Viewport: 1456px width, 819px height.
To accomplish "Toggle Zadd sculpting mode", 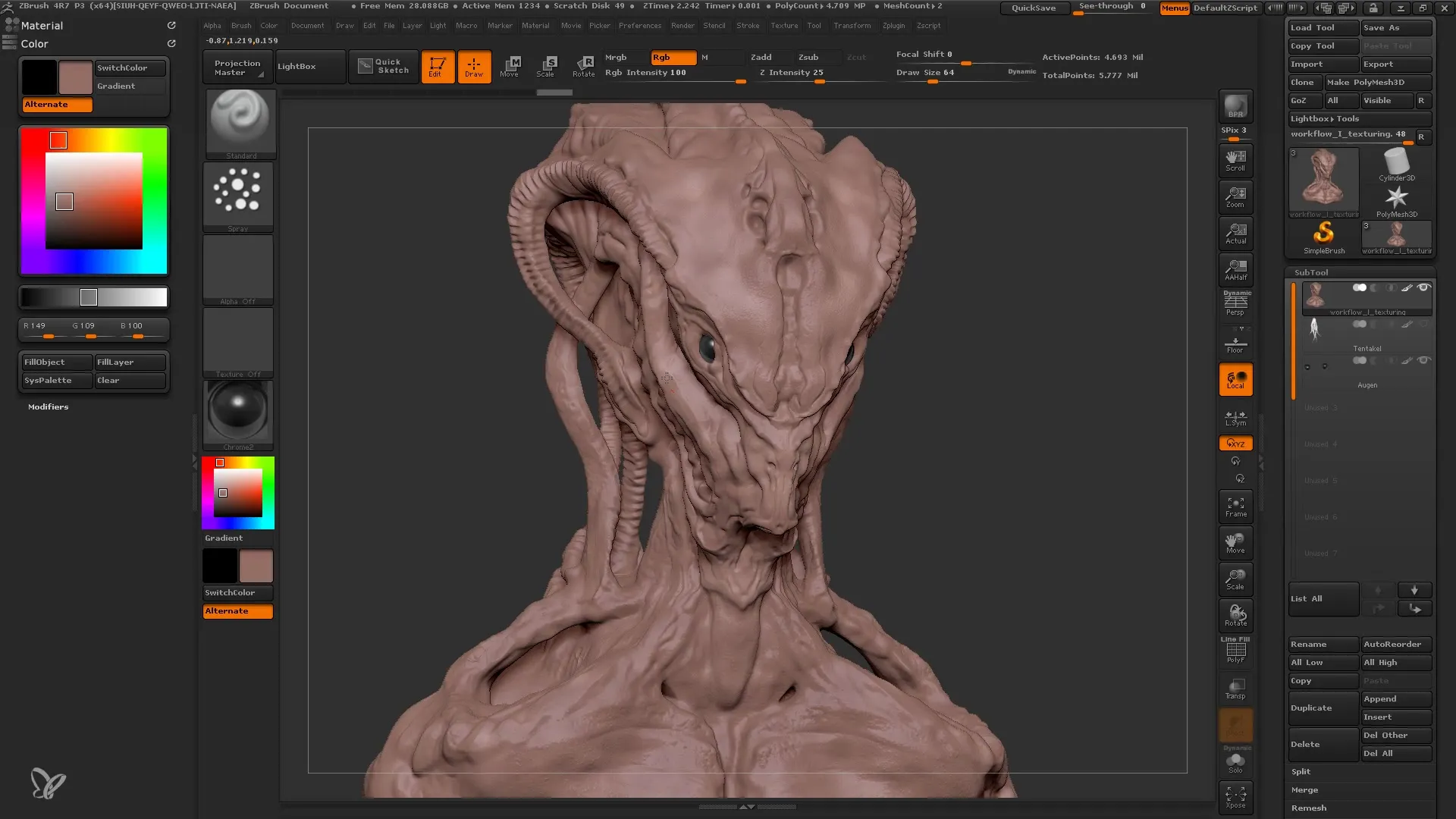I will [x=761, y=57].
